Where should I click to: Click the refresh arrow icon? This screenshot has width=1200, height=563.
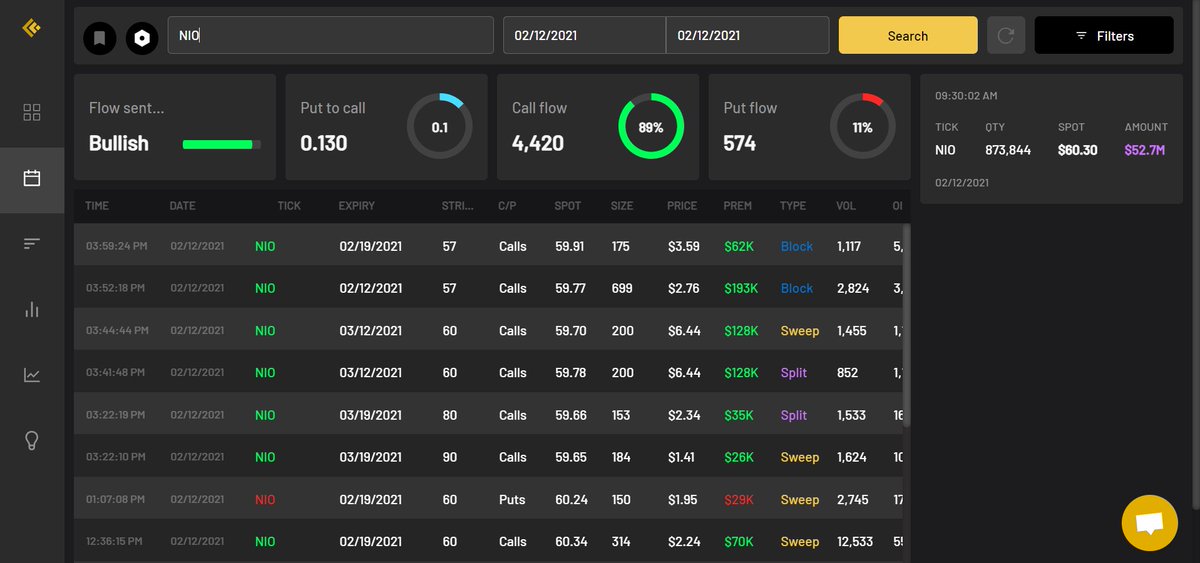coord(1006,35)
